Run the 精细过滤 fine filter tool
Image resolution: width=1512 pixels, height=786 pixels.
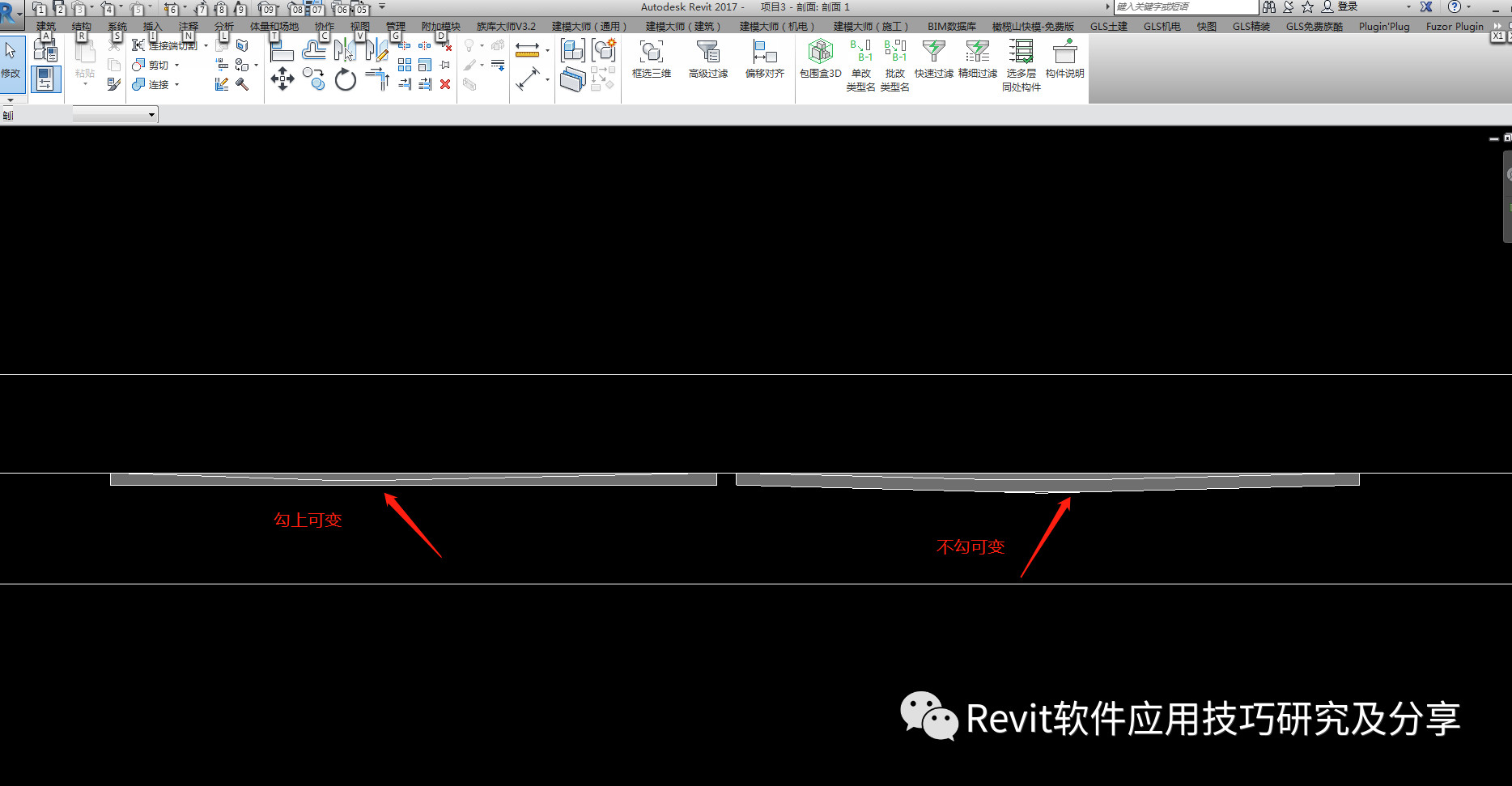[x=978, y=59]
